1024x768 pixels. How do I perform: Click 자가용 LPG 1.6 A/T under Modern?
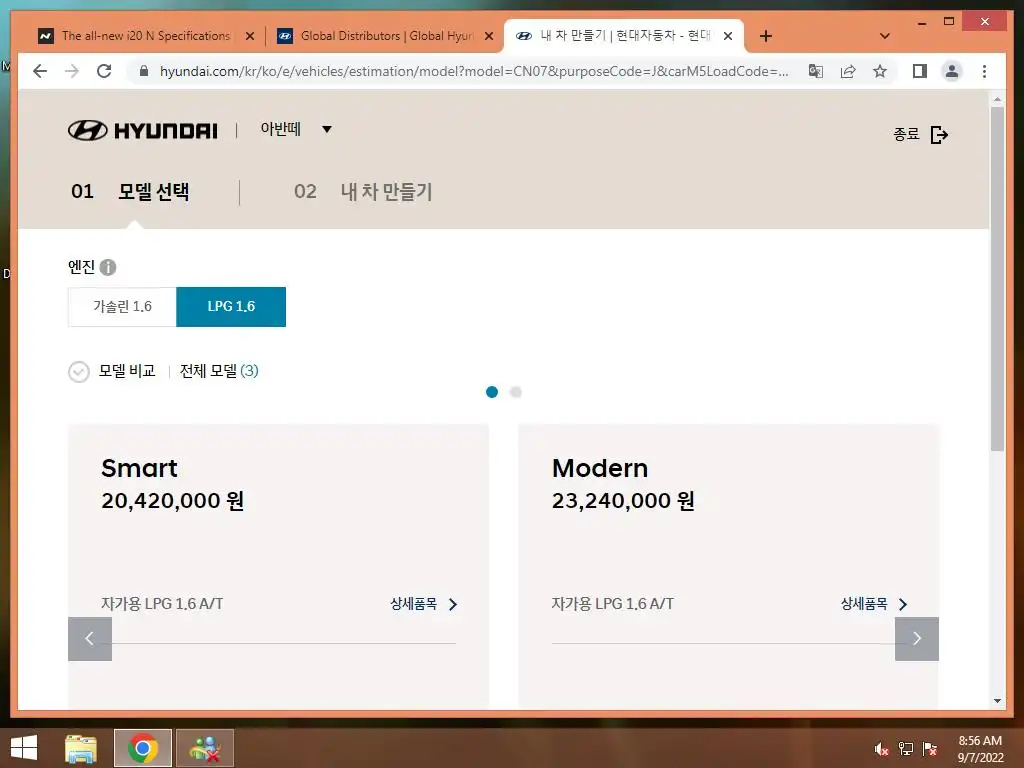pos(613,603)
